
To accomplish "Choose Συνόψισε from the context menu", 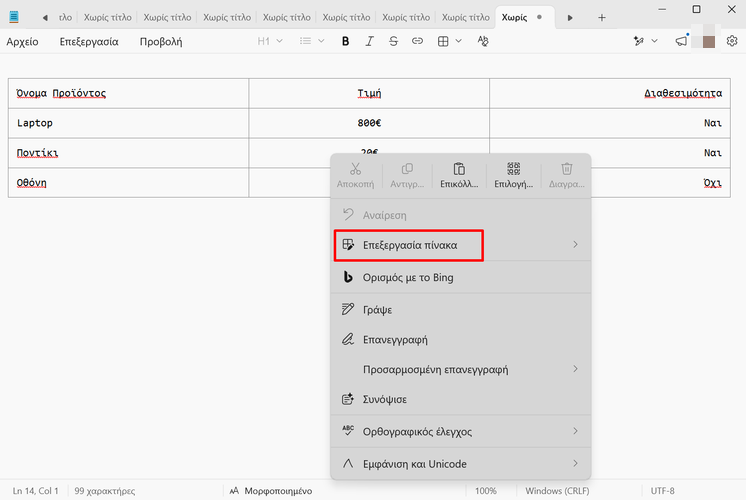I will coord(384,399).
